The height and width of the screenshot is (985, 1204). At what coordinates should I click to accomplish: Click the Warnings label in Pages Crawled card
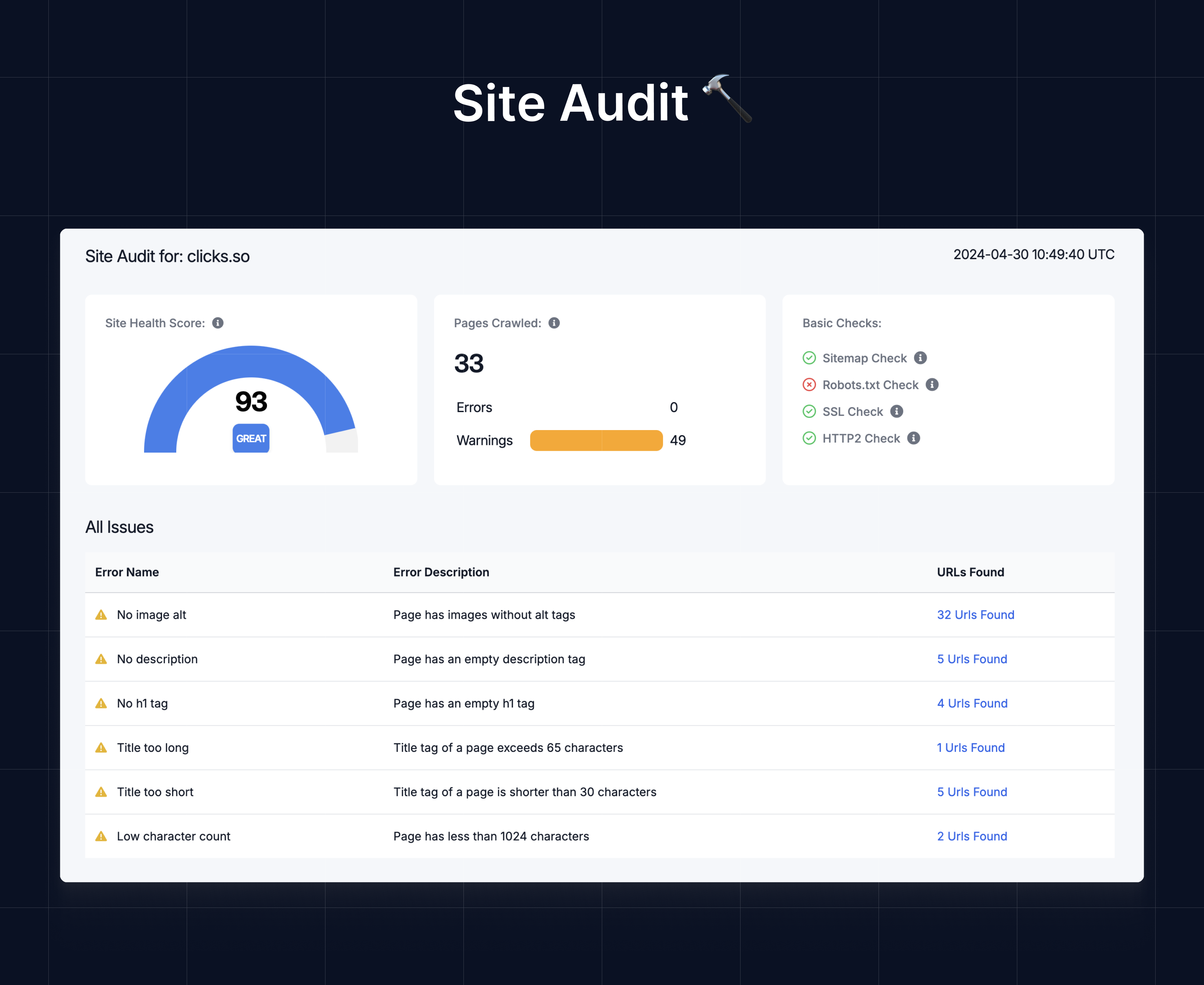click(484, 440)
